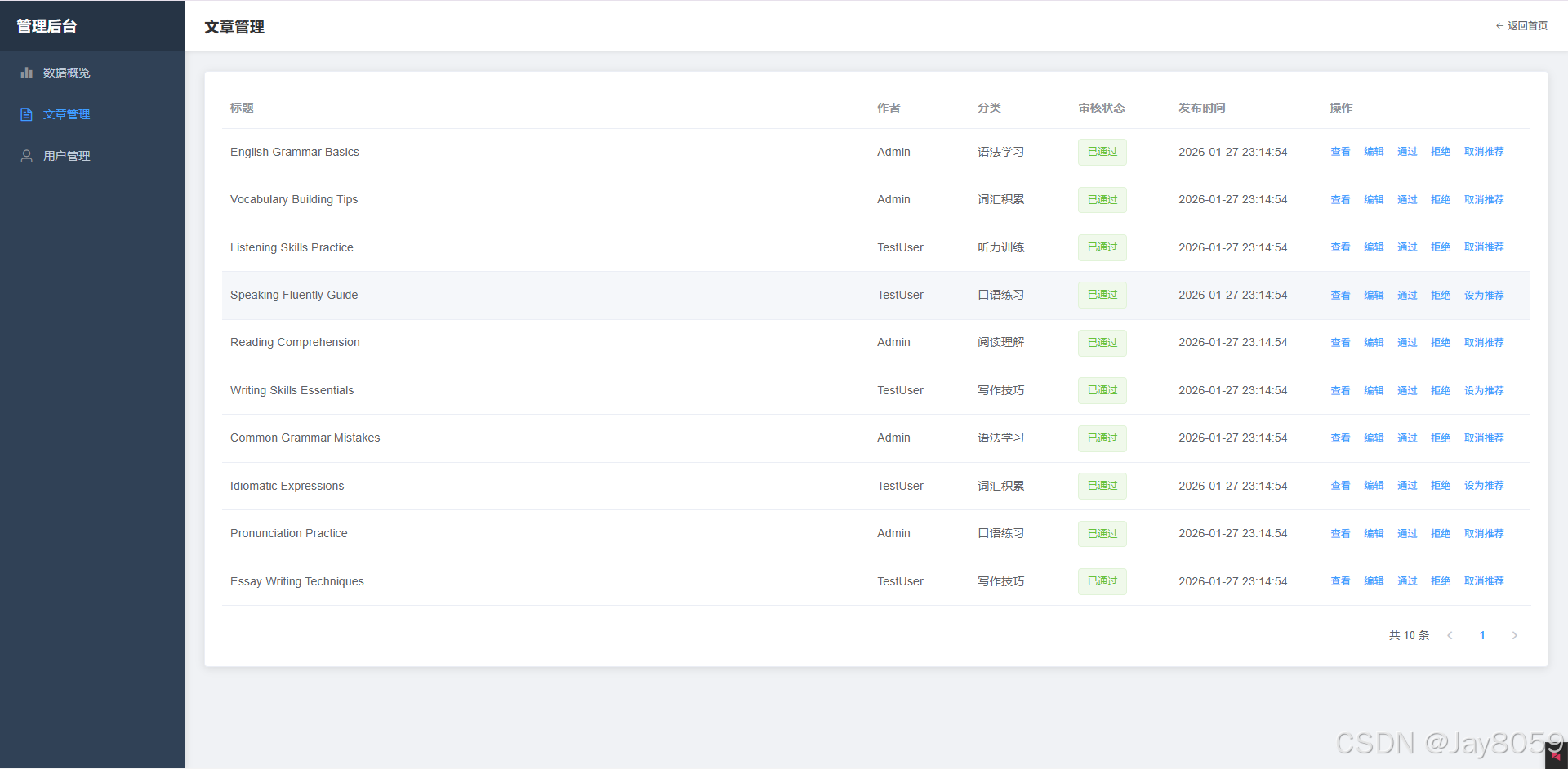View Pronunciation Practice article (查看)
The image size is (1568, 769).
1340,533
